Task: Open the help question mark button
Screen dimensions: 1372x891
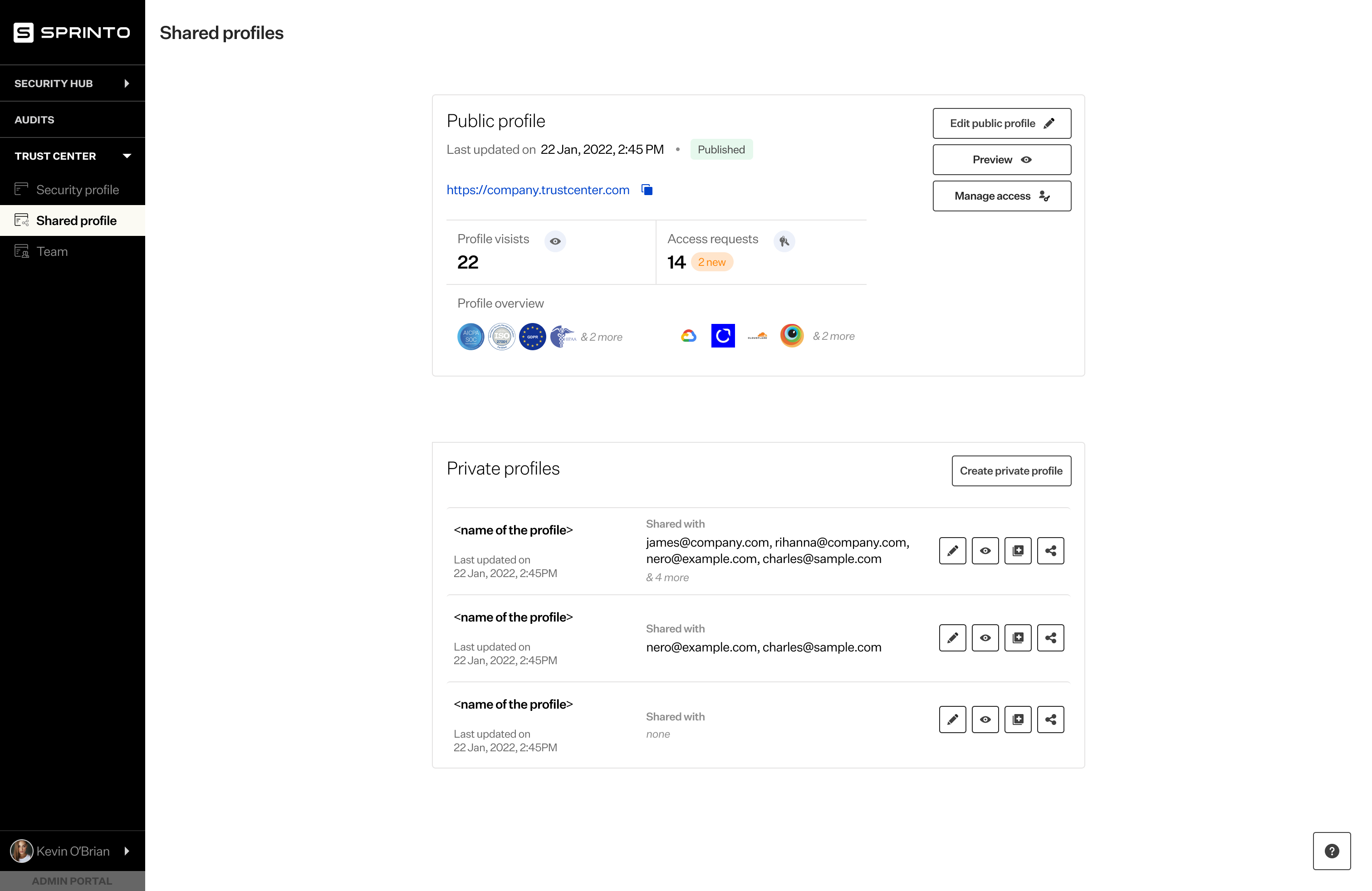Action: point(1331,851)
